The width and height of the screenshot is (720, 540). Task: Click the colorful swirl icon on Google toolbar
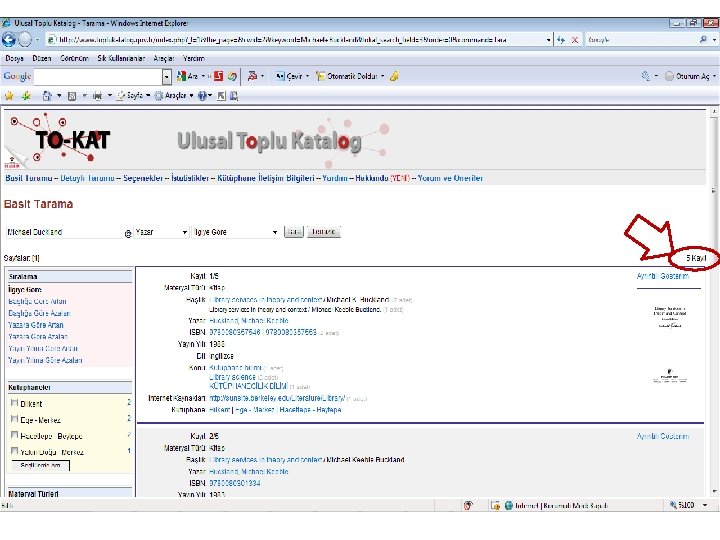pos(232,76)
